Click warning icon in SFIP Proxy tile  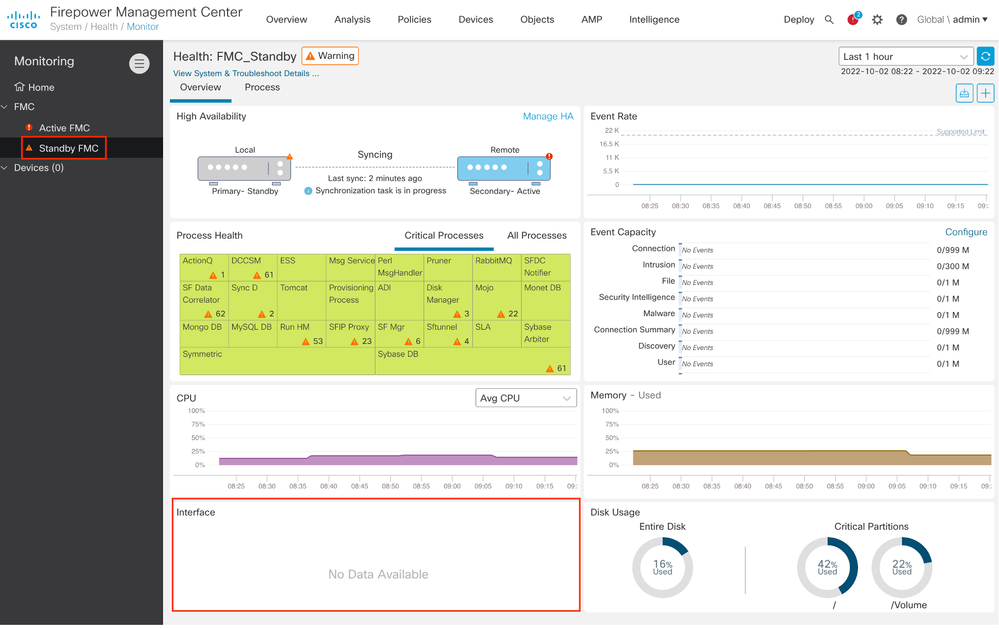(354, 342)
